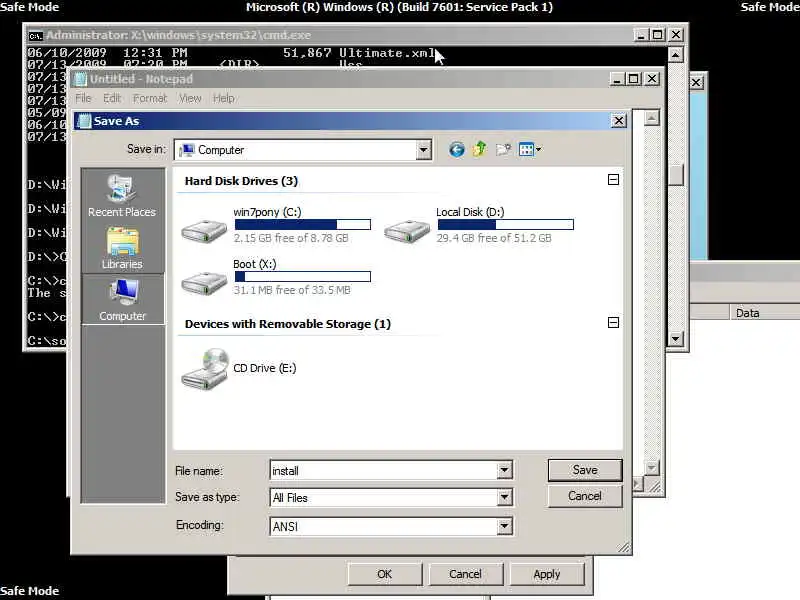Click OK in the background dialog
This screenshot has height=600, width=800.
pos(385,574)
